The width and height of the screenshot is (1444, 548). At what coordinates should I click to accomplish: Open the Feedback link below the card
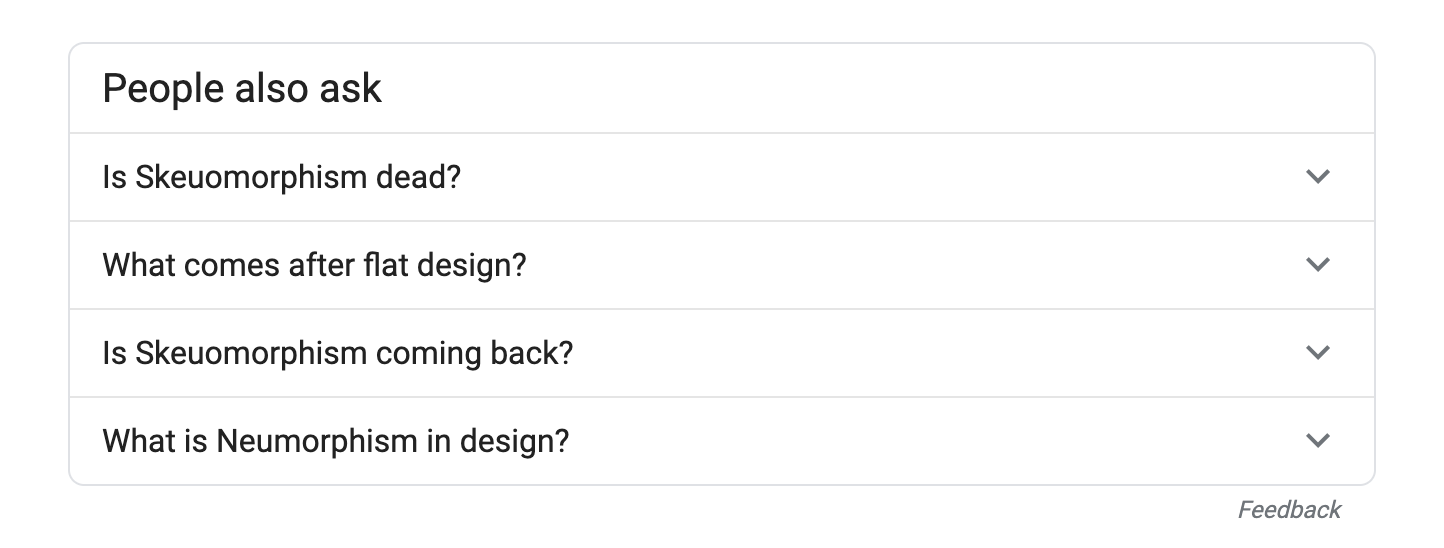pos(1289,510)
